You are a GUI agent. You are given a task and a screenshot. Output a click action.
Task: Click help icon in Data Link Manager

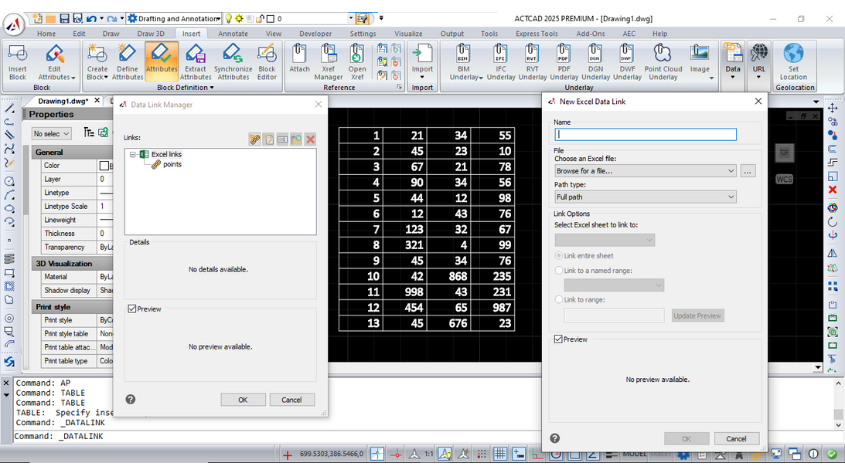130,400
